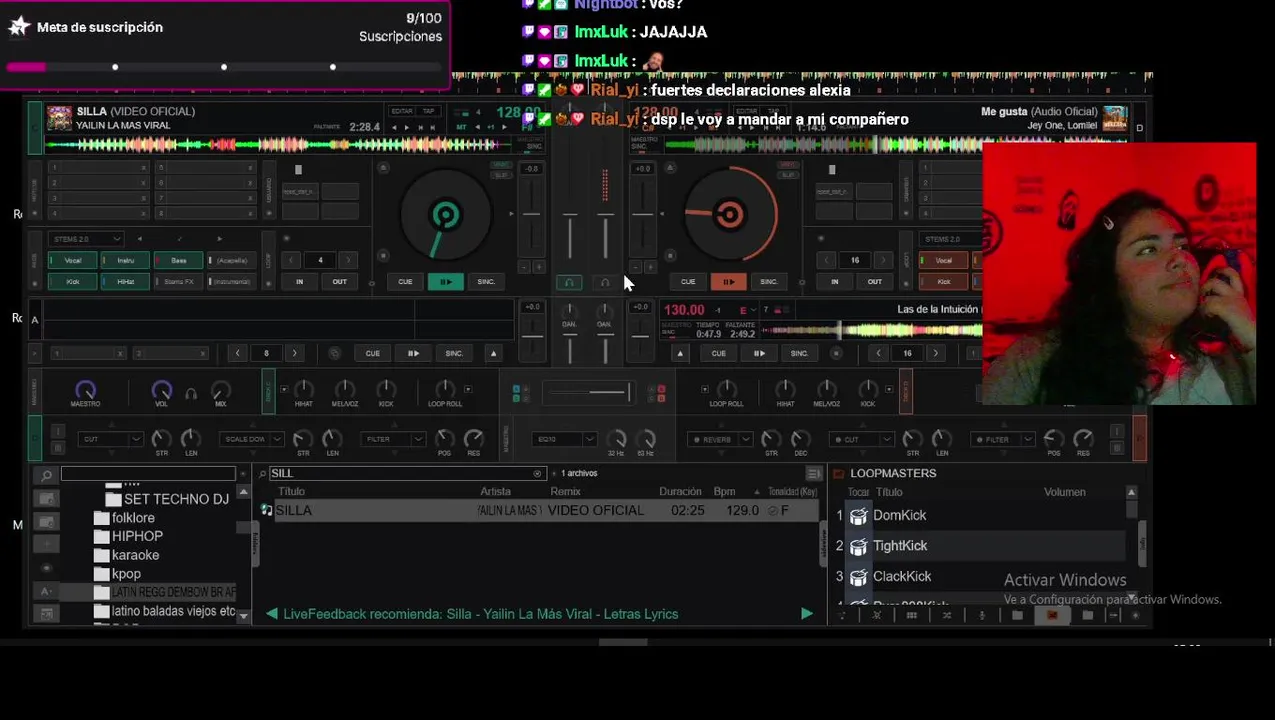Set right deck loop IN point
1275x720 pixels.
coord(834,282)
